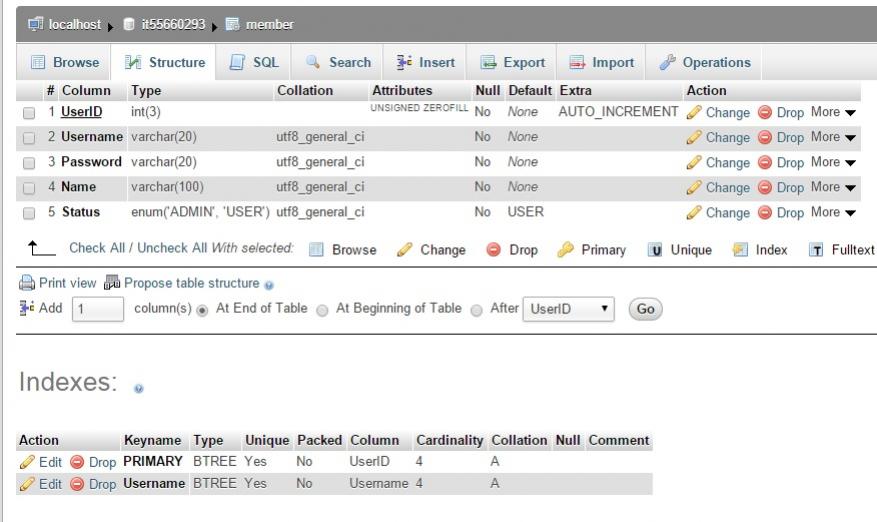Open the Search tab
The width and height of the screenshot is (877, 522).
point(338,62)
